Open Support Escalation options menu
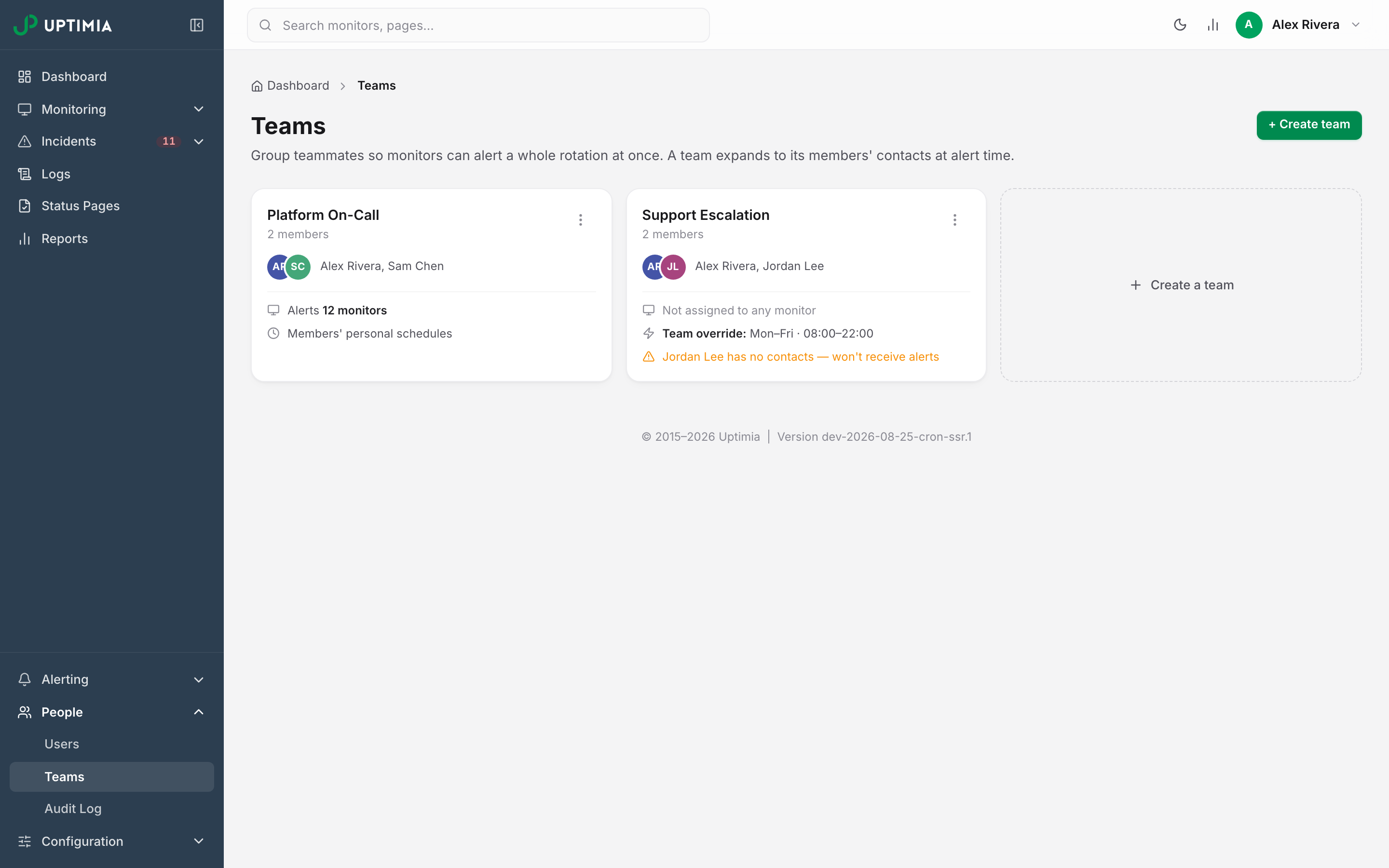The image size is (1389, 868). click(954, 220)
